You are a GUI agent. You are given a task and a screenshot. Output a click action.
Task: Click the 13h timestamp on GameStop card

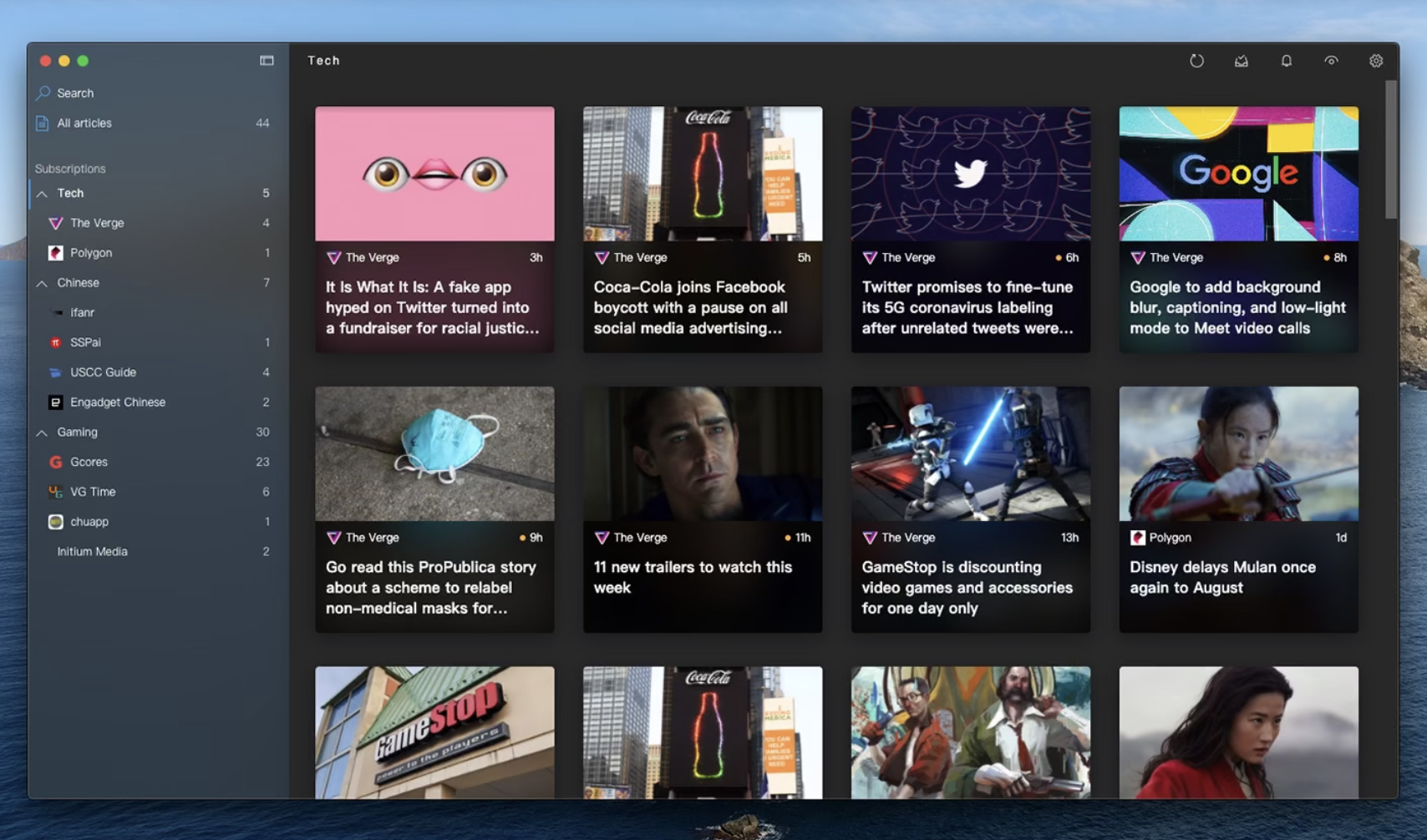(x=1069, y=538)
